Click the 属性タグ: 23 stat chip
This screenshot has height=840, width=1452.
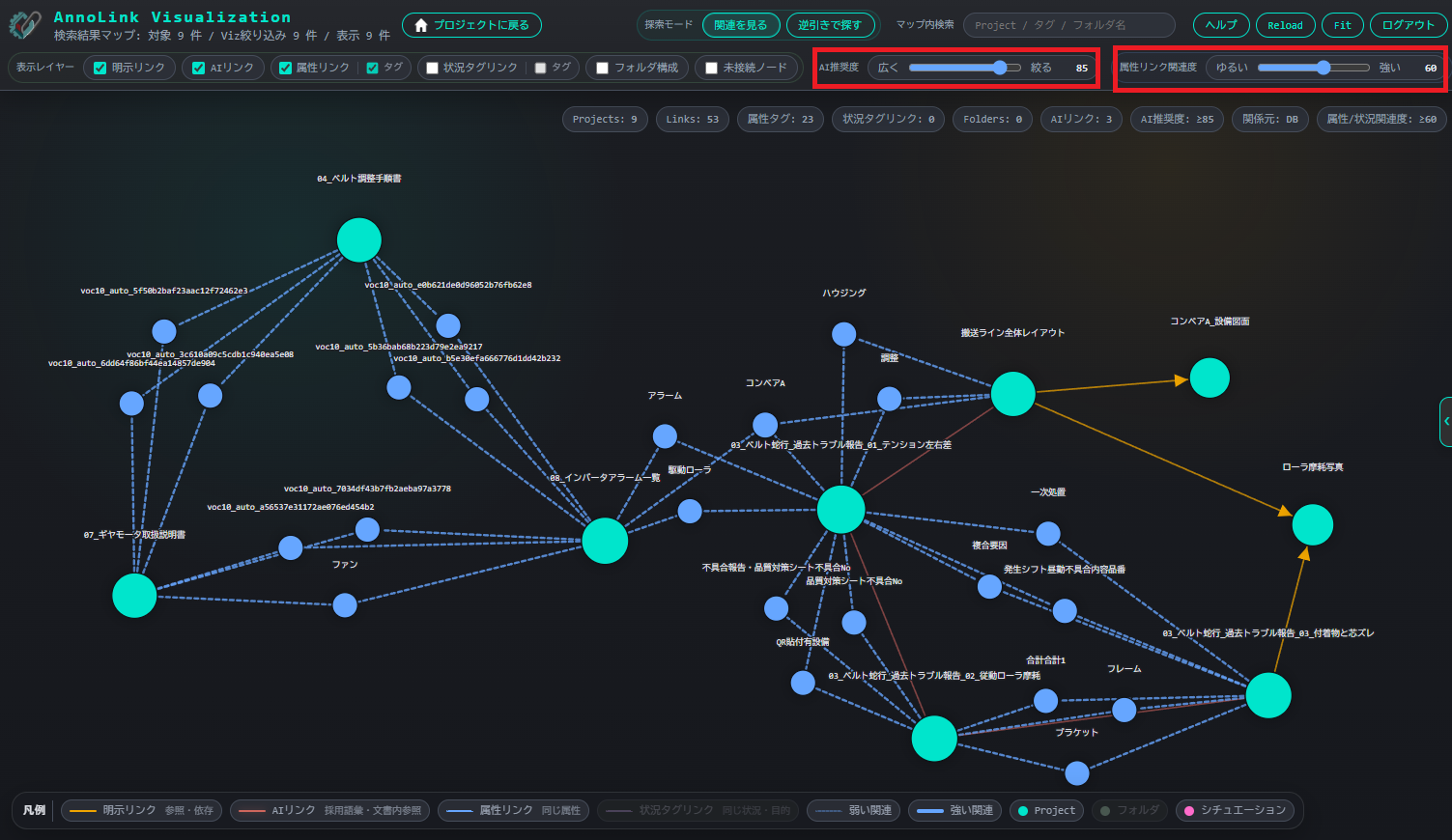click(781, 120)
